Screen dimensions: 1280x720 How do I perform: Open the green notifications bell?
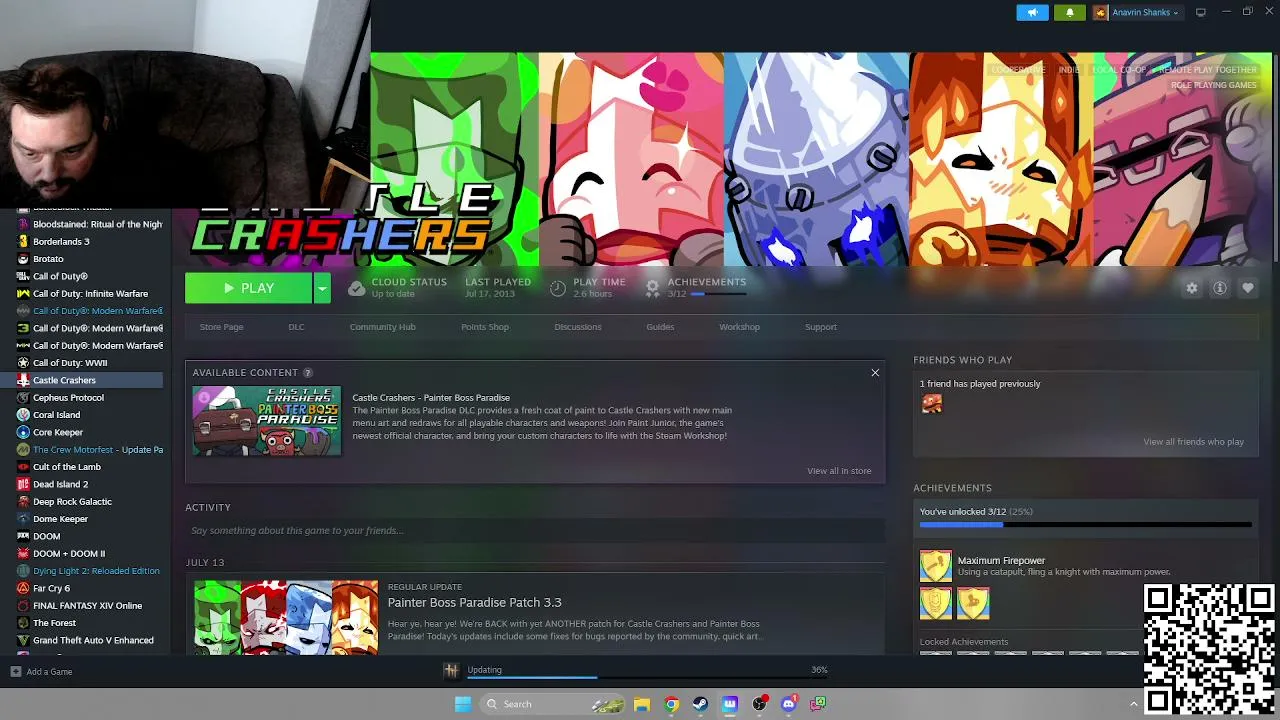coord(1069,12)
